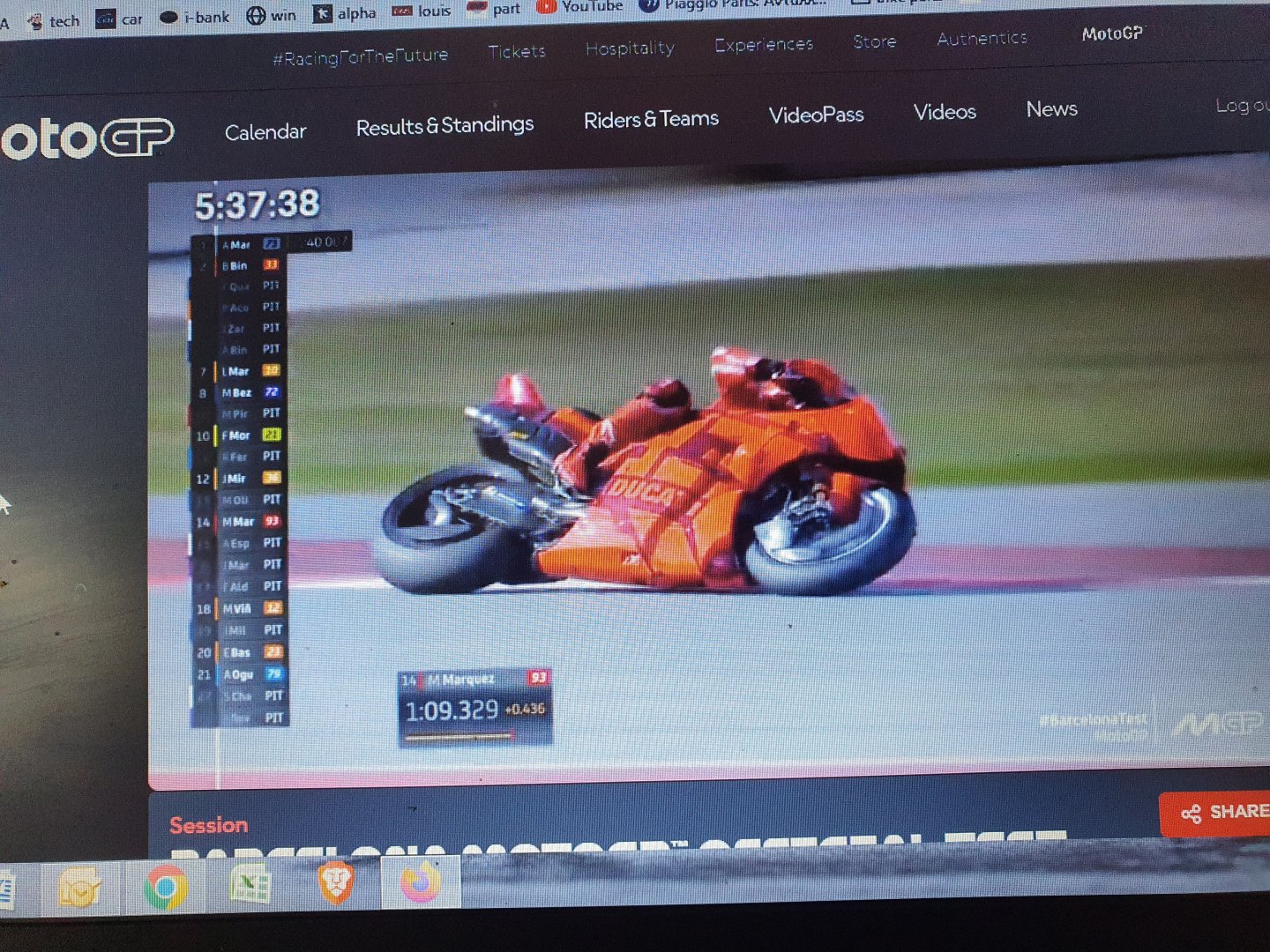Navigate to the Videos page

945,112
